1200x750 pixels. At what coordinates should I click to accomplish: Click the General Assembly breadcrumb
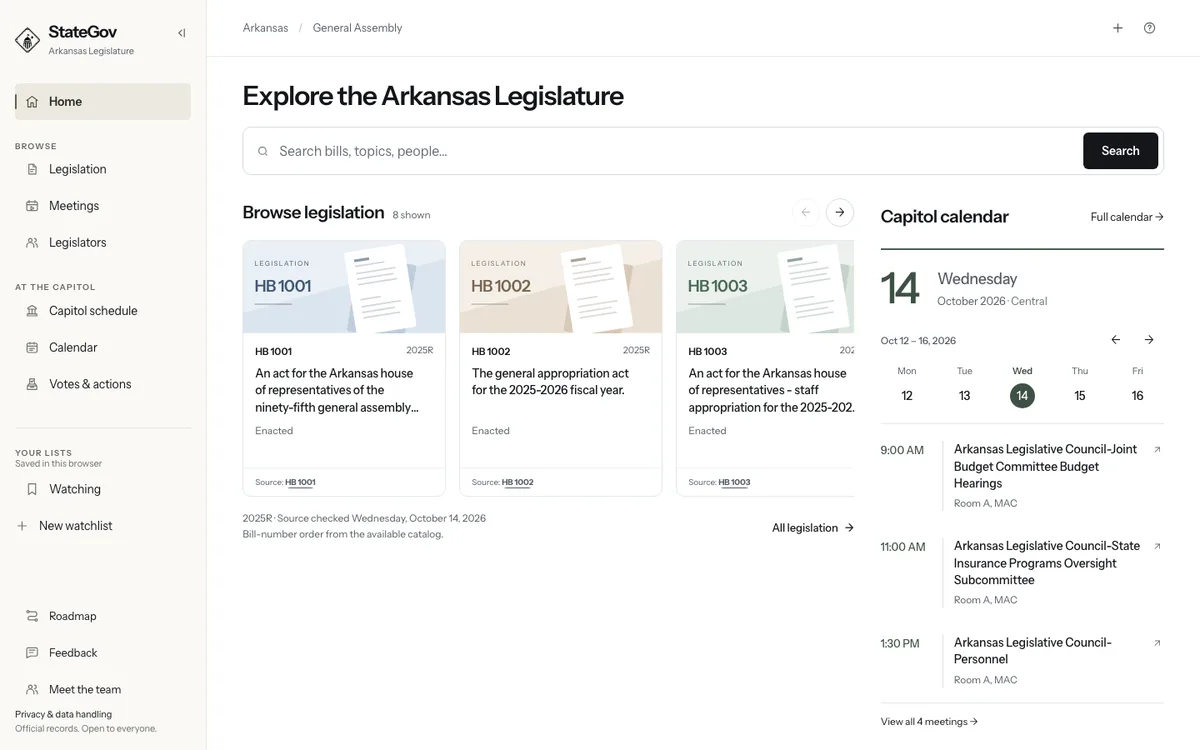coord(357,28)
